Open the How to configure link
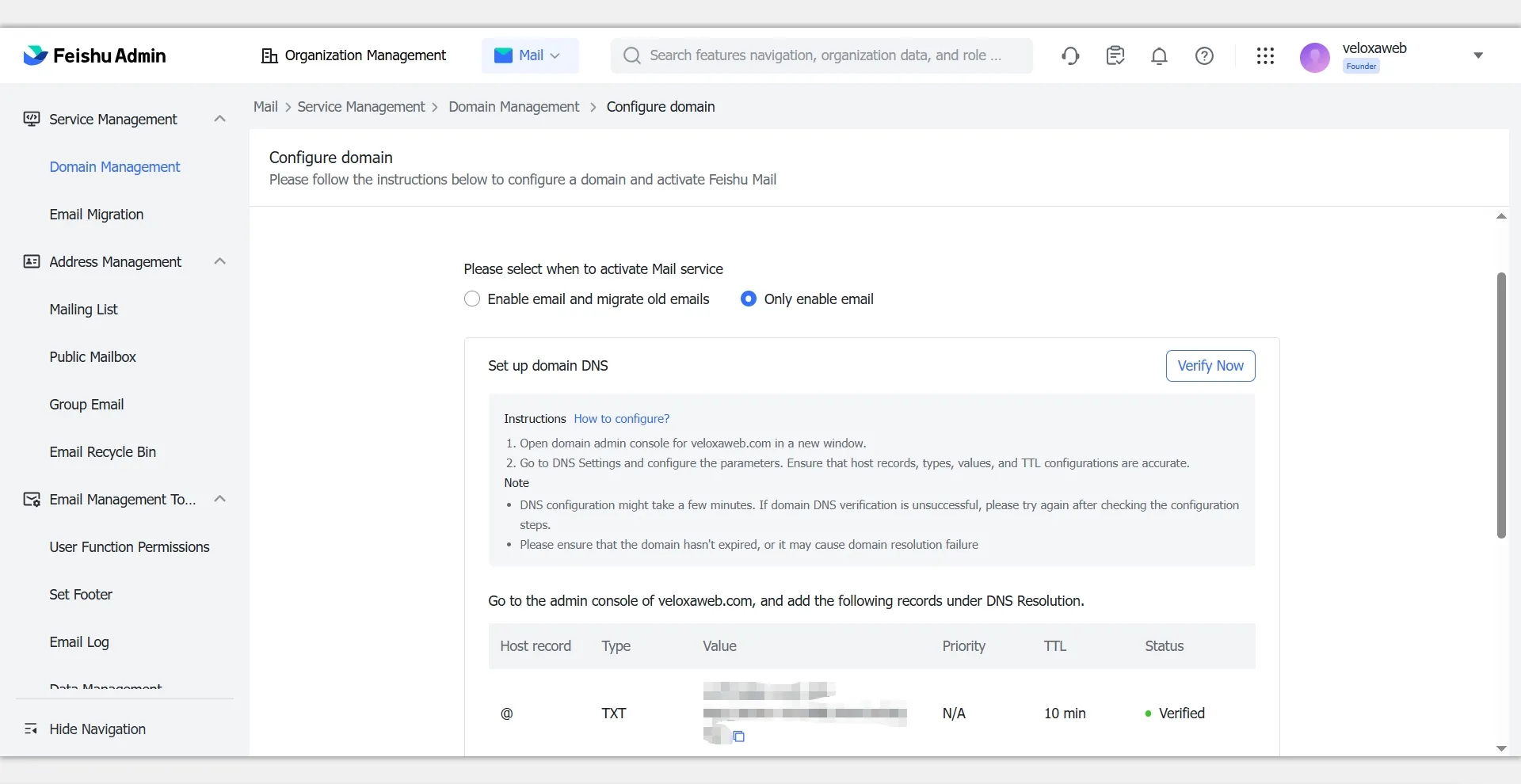The height and width of the screenshot is (784, 1521). coord(621,419)
